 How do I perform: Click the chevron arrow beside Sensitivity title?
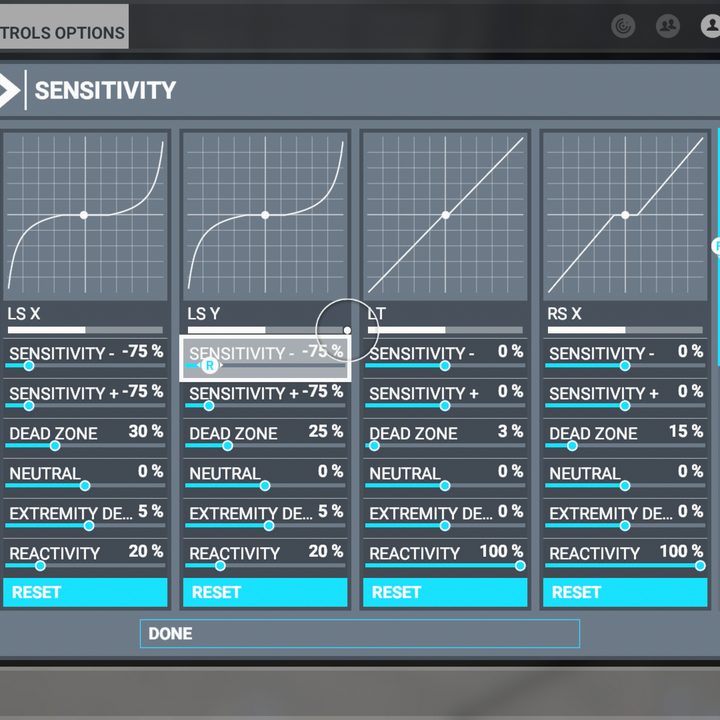coord(8,90)
